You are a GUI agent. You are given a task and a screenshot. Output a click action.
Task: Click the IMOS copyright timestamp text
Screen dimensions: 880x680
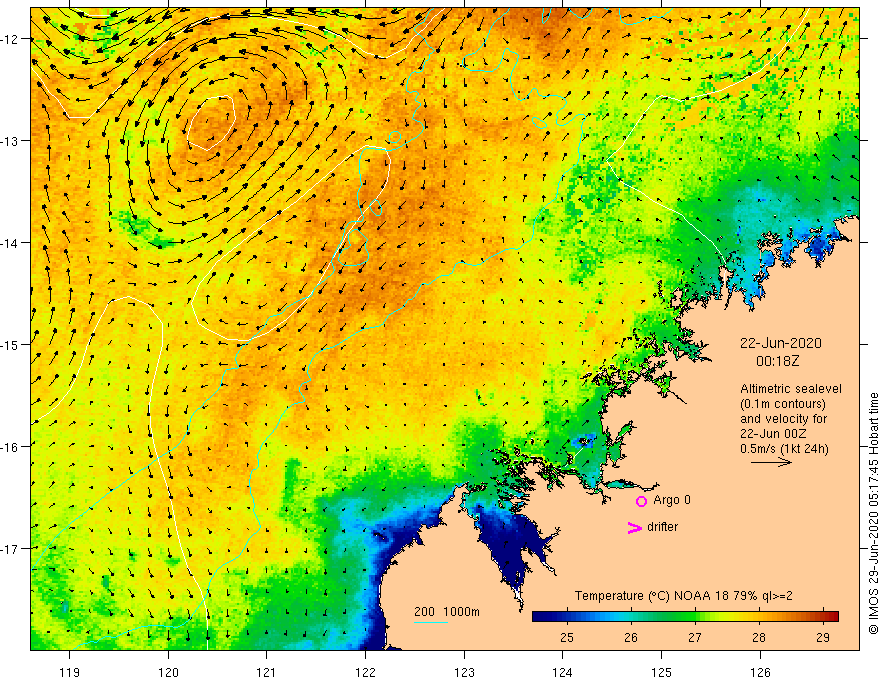873,514
